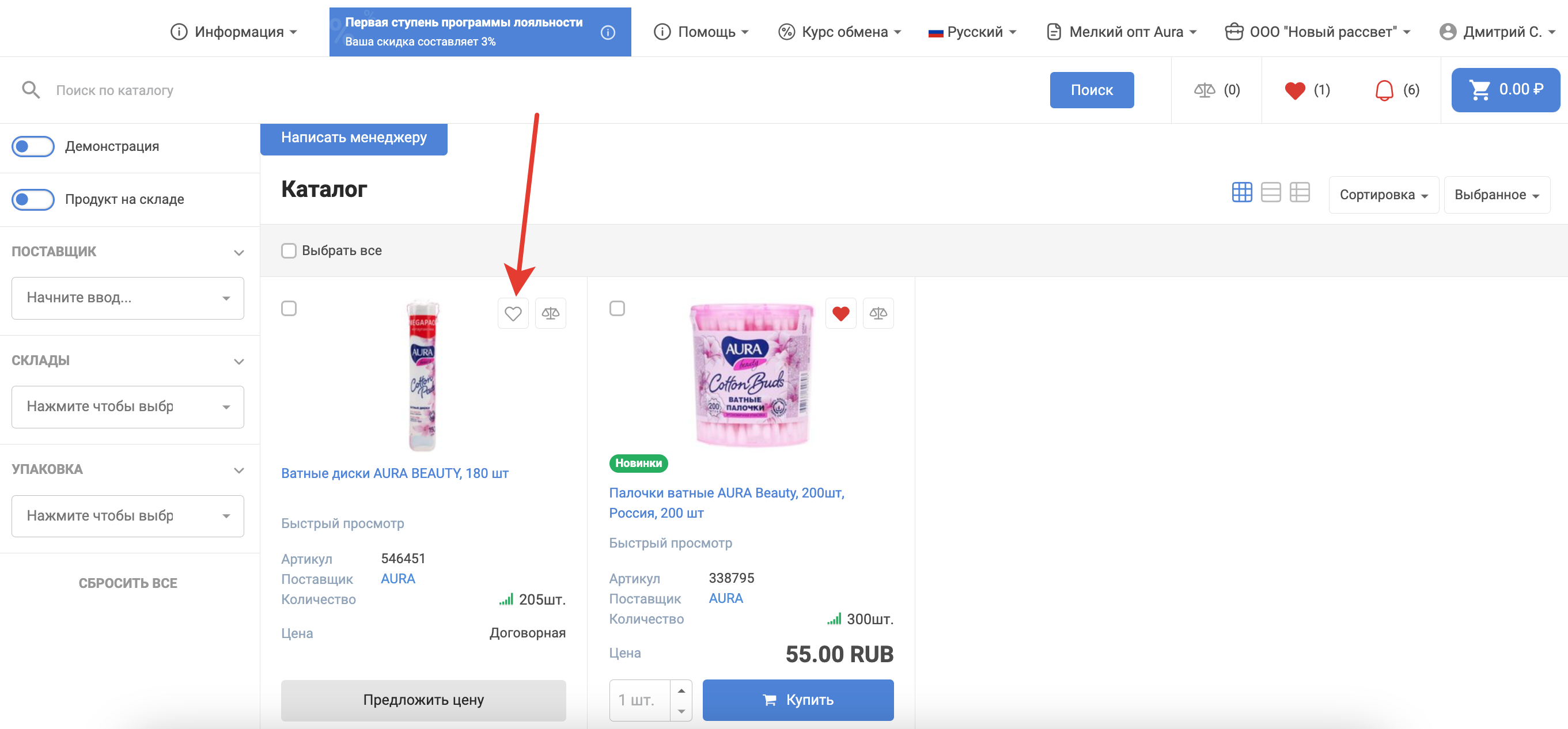Viewport: 1568px width, 729px height.
Task: Toggle the Демонстрация switch
Action: point(33,147)
